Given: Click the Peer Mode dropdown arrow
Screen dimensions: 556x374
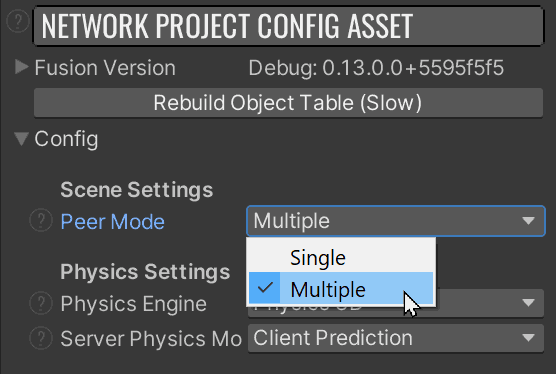Looking at the screenshot, I should pyautogui.click(x=528, y=221).
